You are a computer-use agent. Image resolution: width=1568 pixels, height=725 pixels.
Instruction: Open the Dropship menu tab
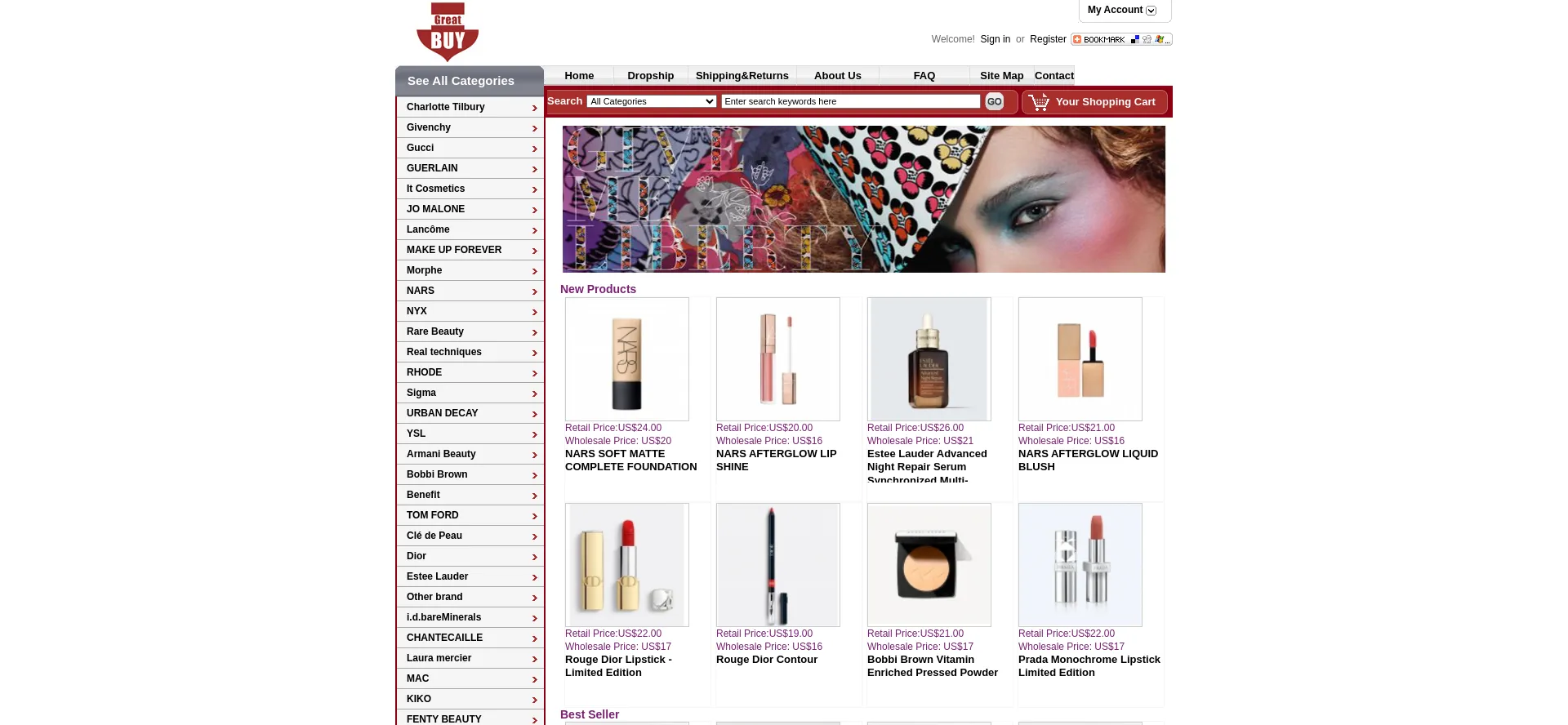pyautogui.click(x=651, y=75)
